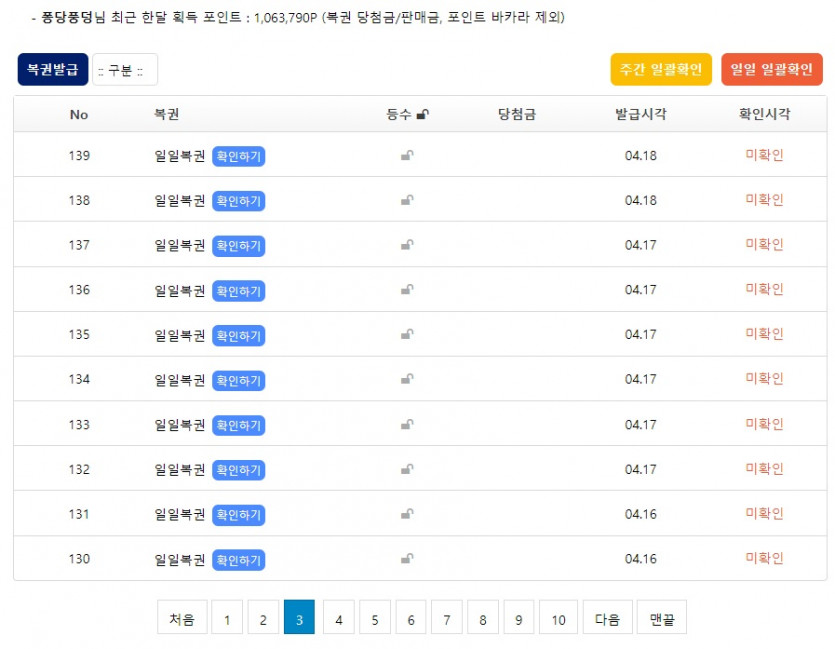835x649 pixels.
Task: Select the active page 3 button
Action: click(x=299, y=617)
